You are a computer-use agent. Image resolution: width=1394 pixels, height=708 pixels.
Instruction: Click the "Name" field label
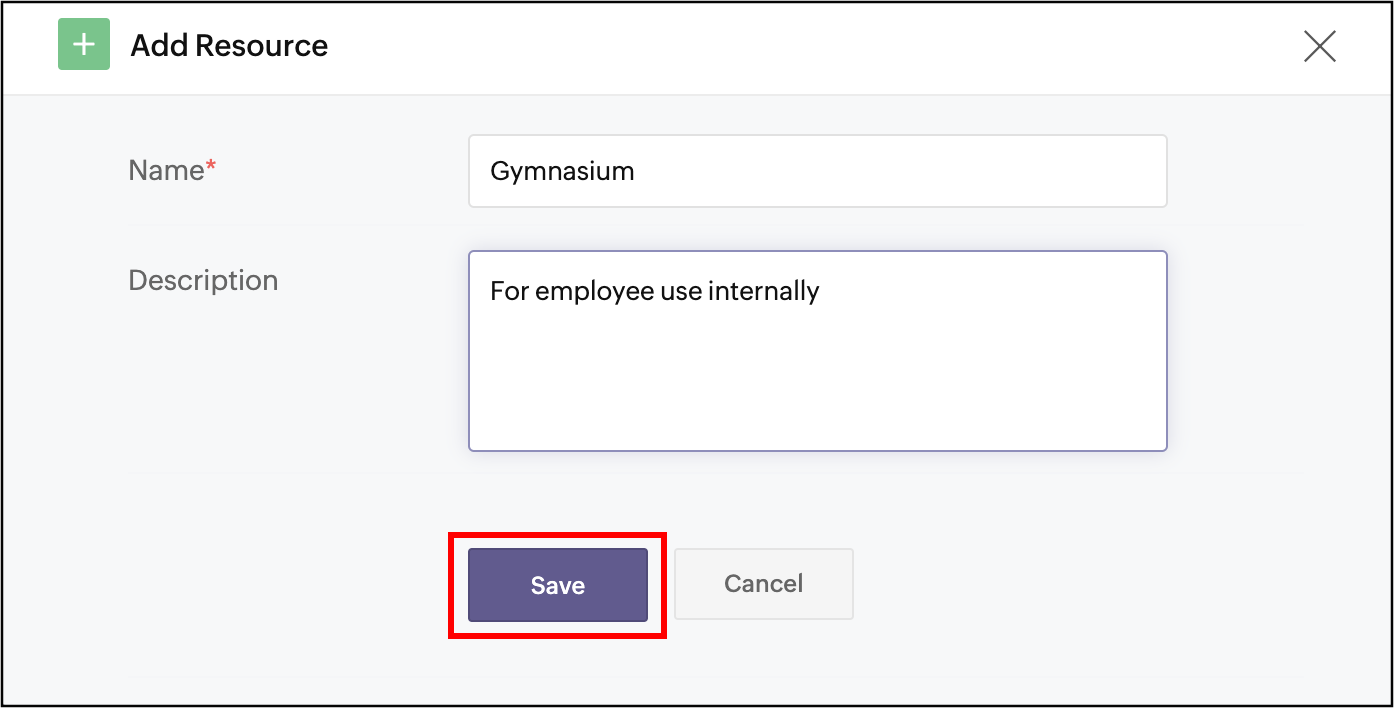pos(166,170)
